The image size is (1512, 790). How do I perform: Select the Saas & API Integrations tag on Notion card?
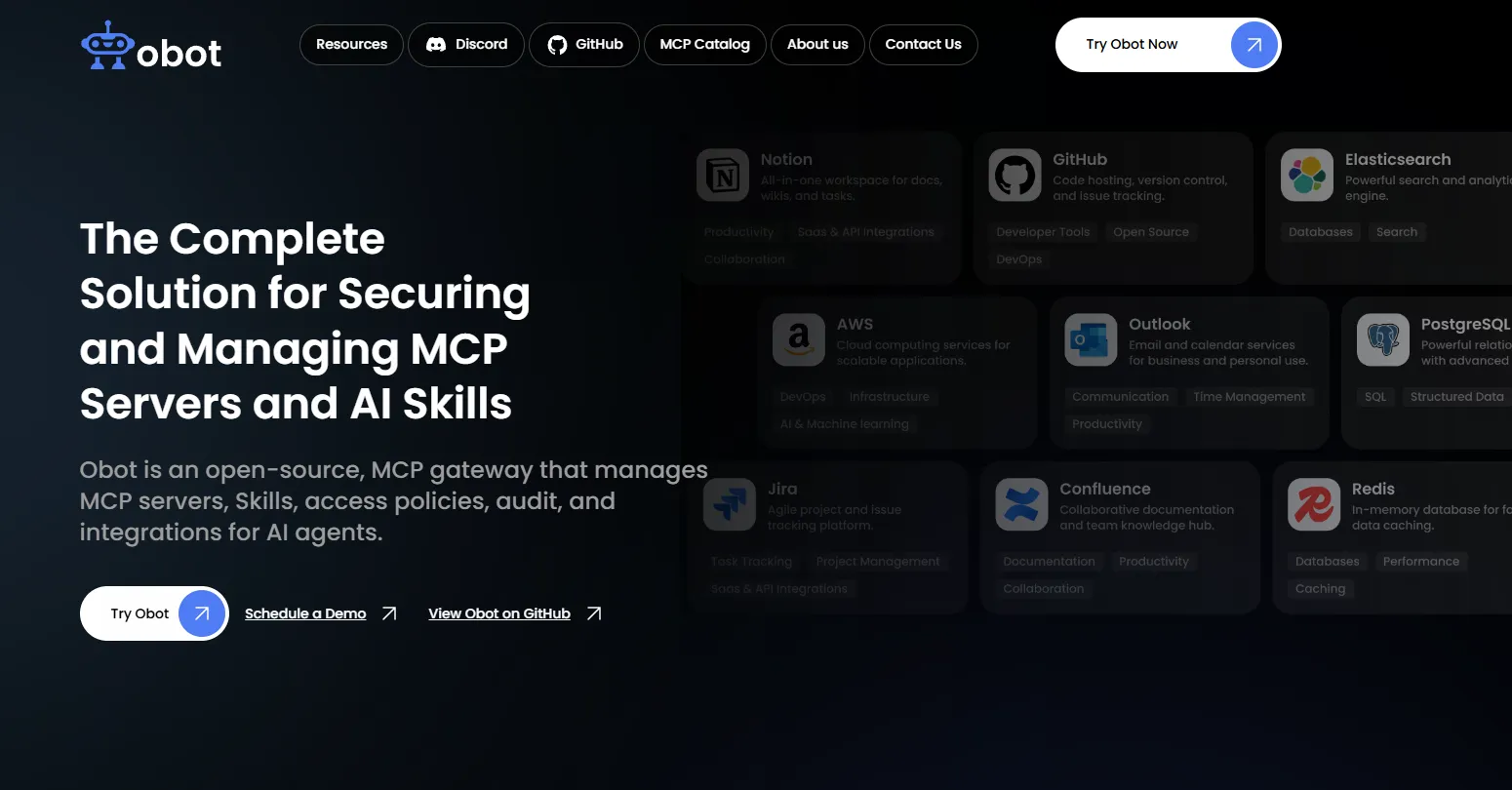pos(866,232)
